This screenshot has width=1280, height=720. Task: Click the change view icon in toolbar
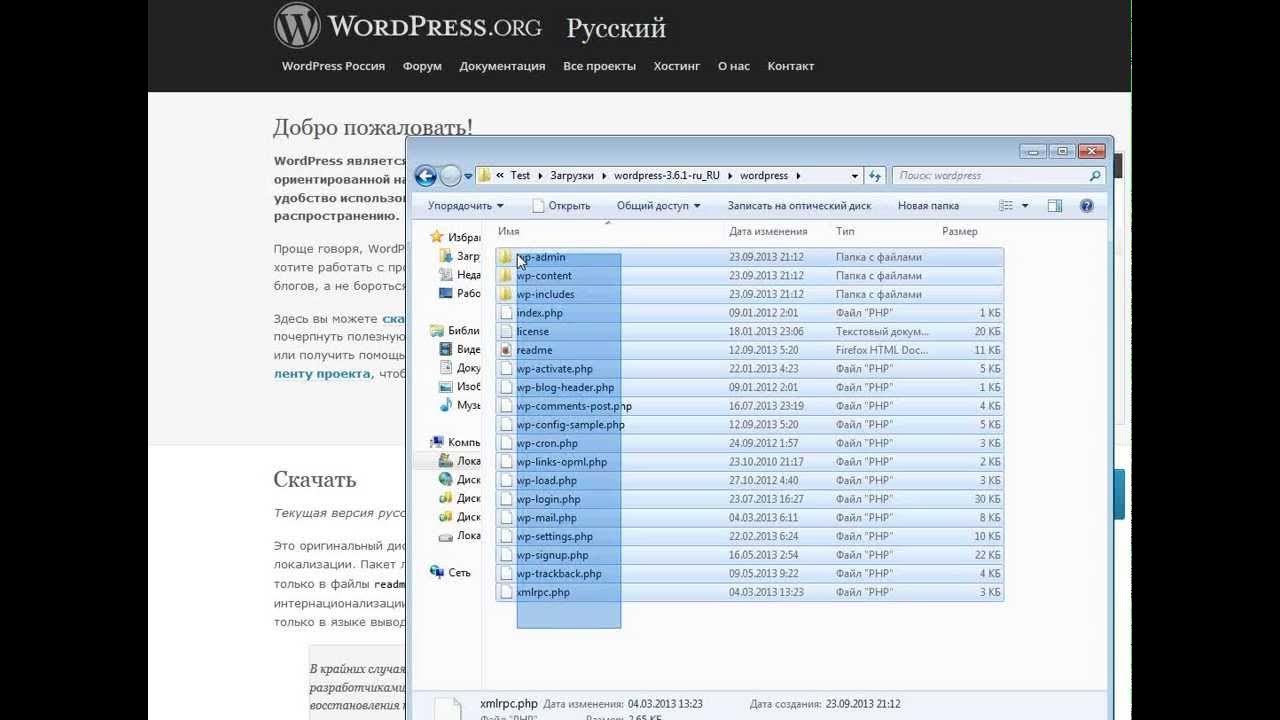click(1006, 206)
